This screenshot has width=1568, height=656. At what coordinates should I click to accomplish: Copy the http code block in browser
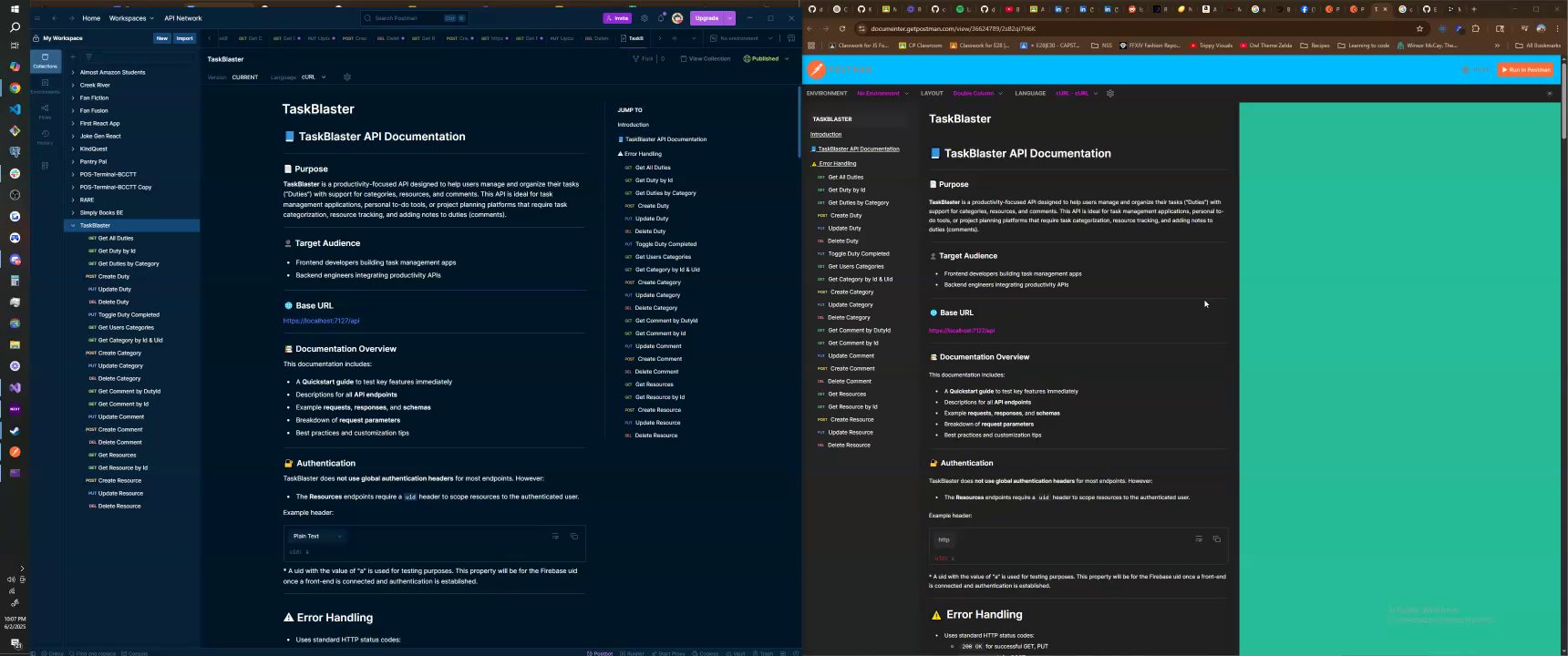click(1216, 539)
